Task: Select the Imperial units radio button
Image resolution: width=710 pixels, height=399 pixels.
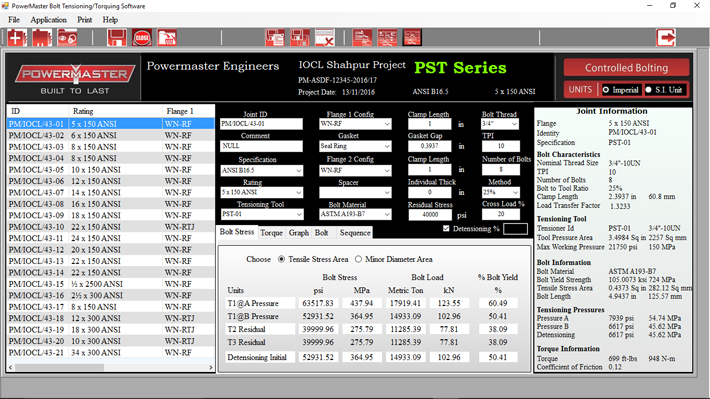Action: click(x=606, y=90)
